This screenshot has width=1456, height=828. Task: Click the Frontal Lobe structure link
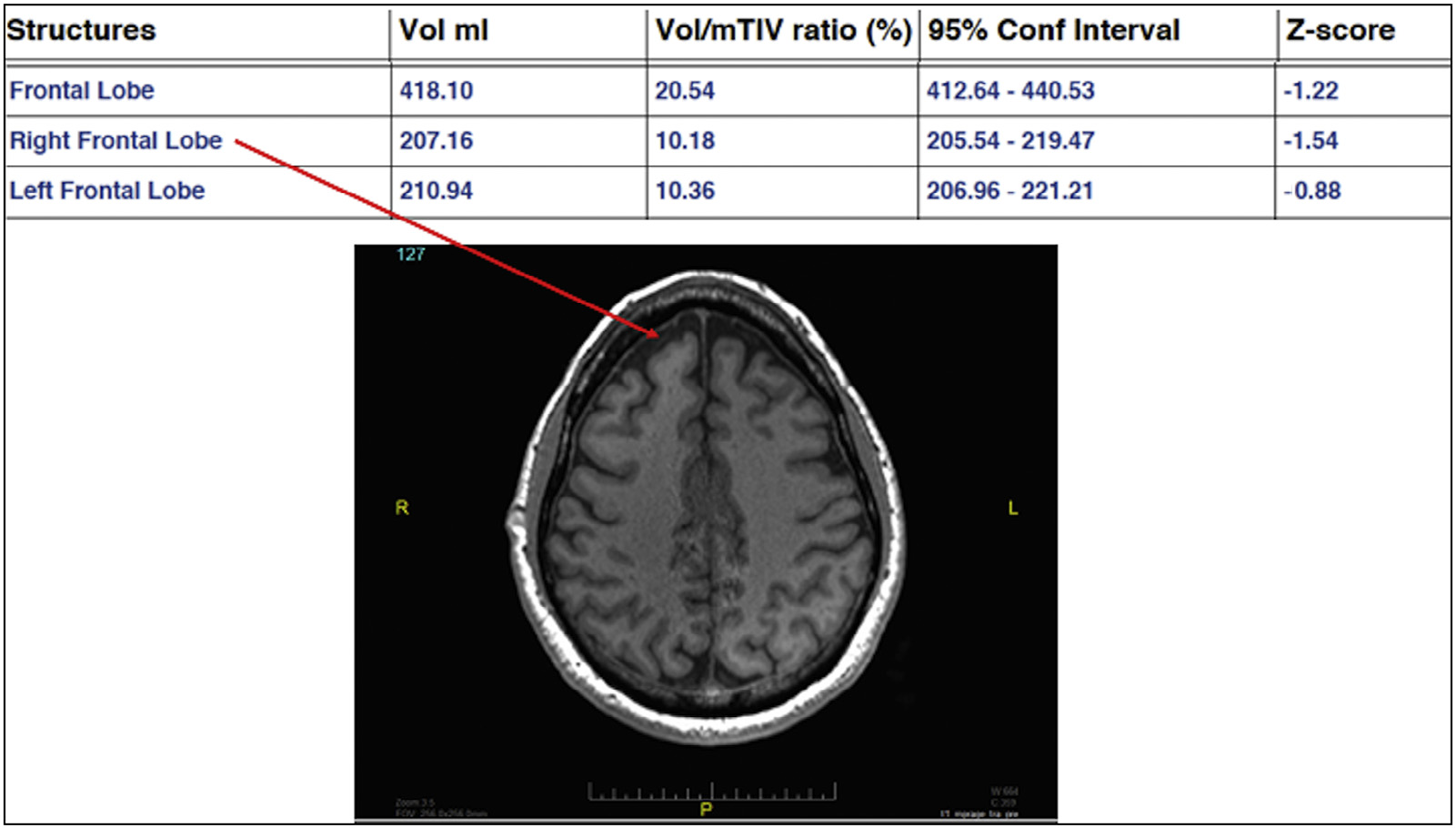[x=82, y=91]
